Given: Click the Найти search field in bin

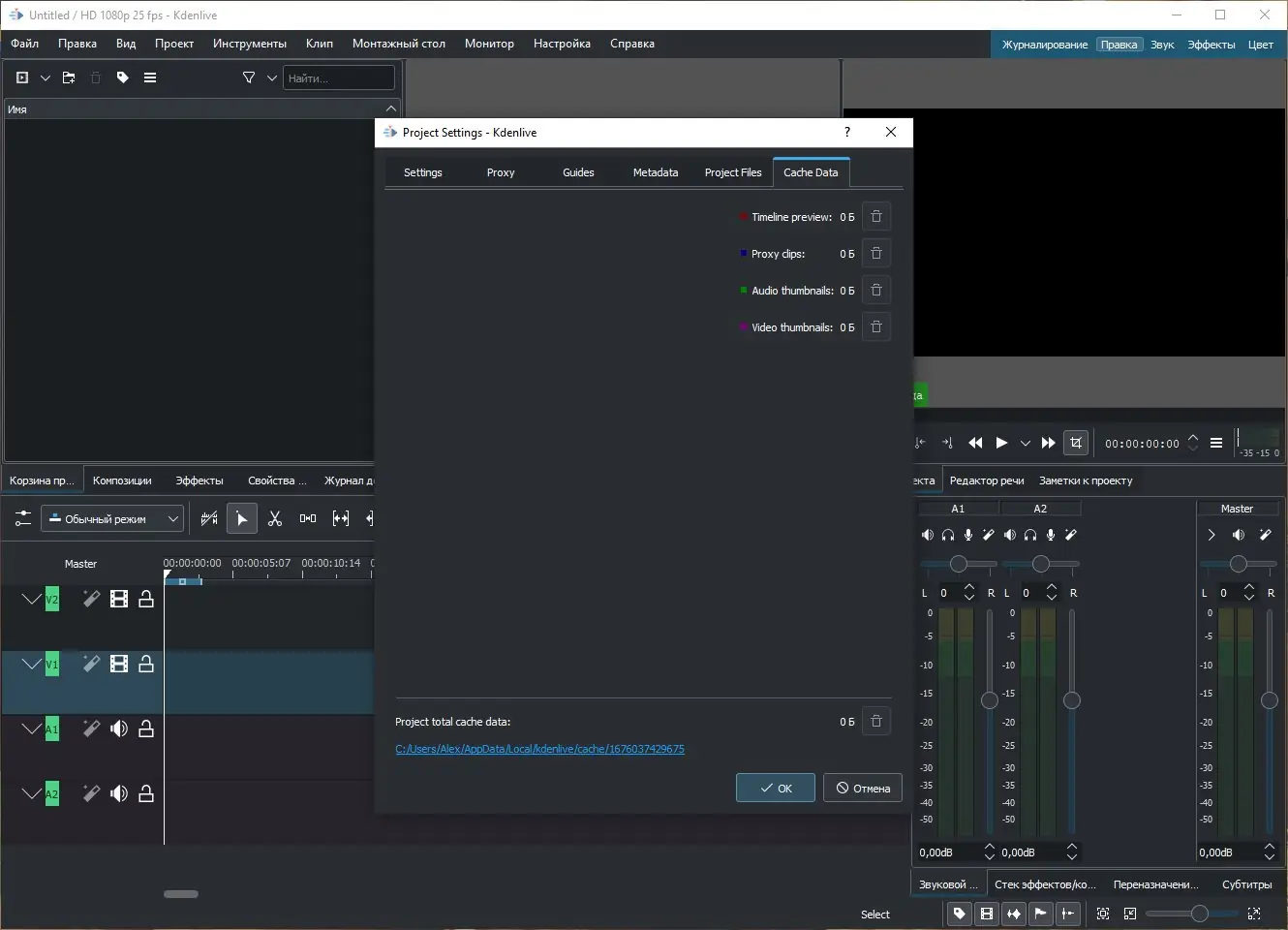Looking at the screenshot, I should point(339,77).
